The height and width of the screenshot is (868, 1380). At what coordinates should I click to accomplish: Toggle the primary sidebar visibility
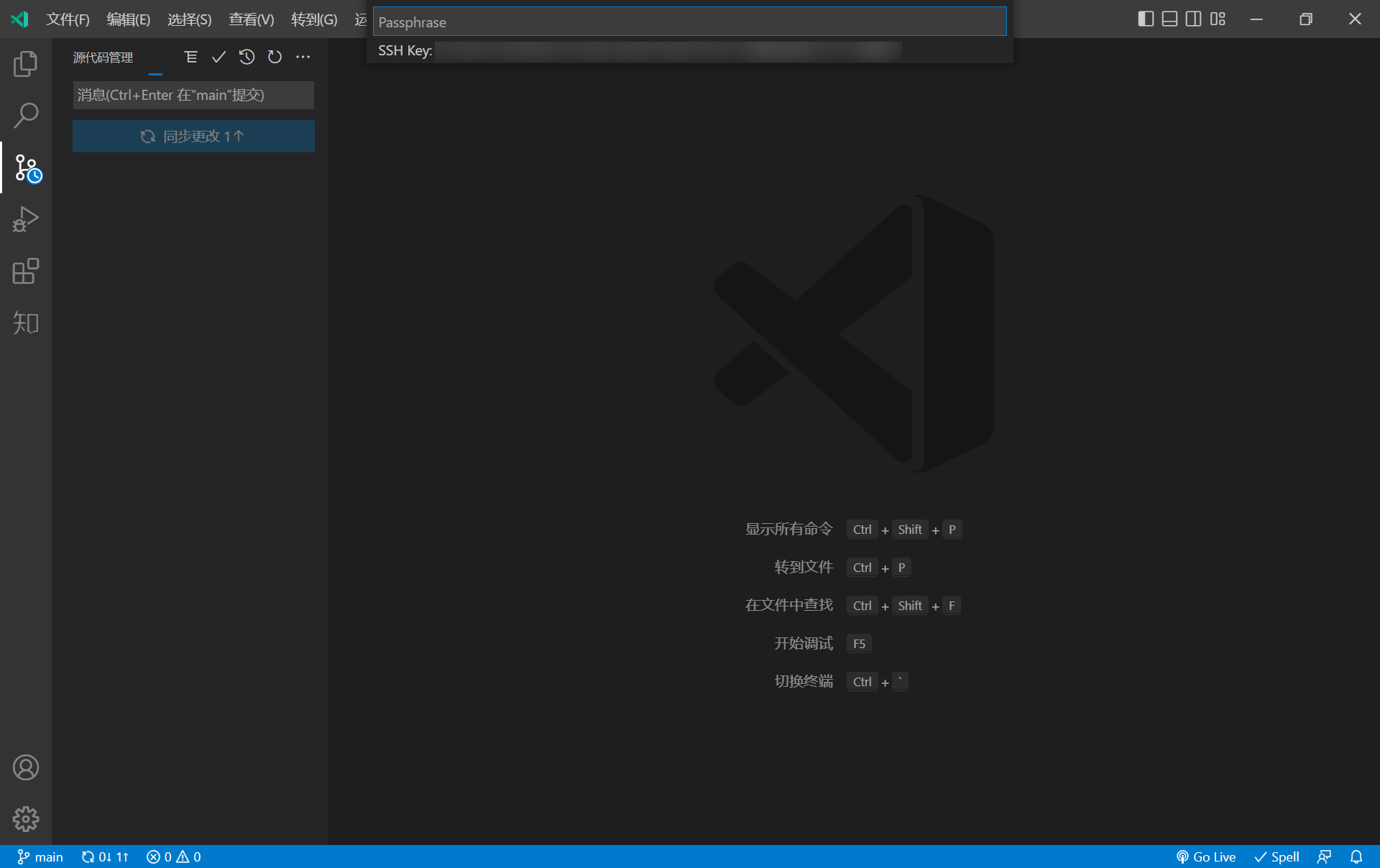coord(1144,19)
